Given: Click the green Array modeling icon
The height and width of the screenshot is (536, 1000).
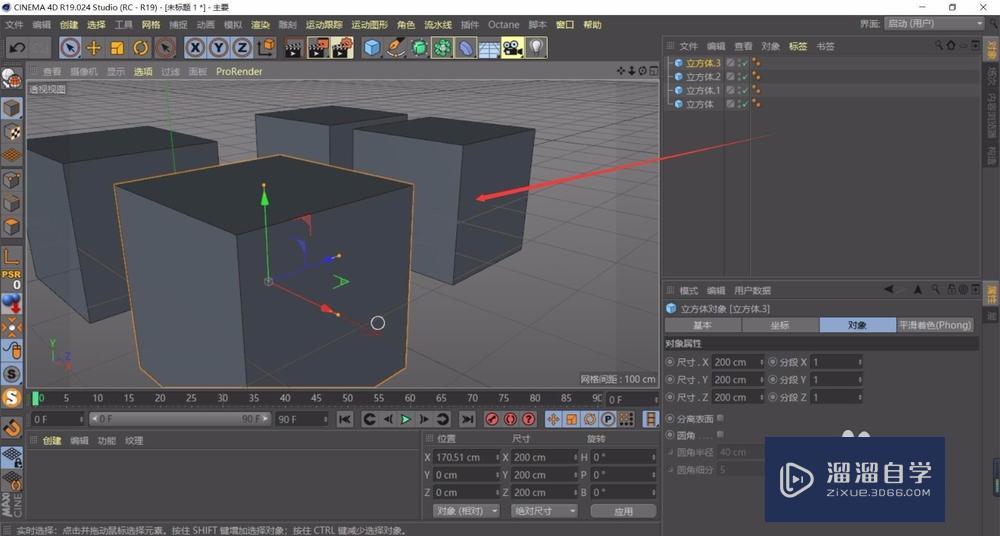Looking at the screenshot, I should 443,48.
